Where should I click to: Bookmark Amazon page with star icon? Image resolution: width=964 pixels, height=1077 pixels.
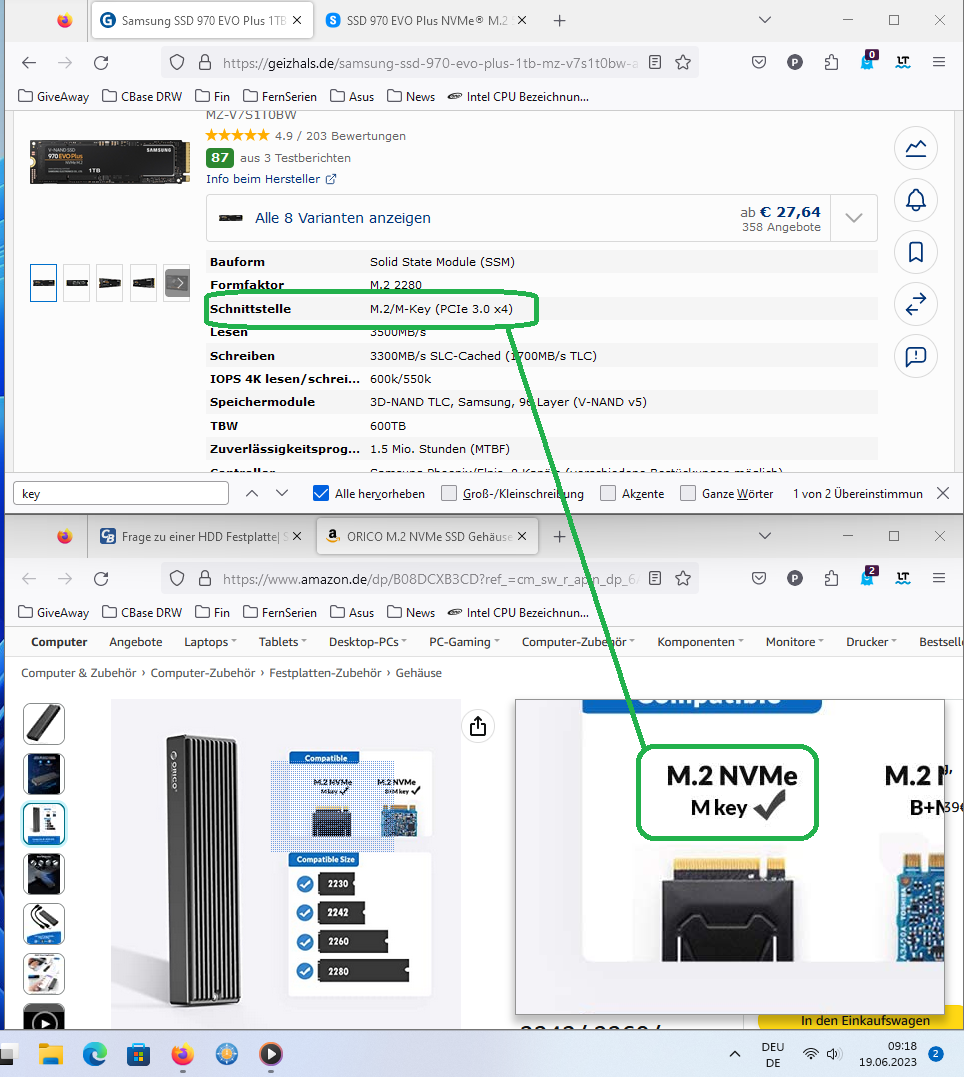(682, 578)
